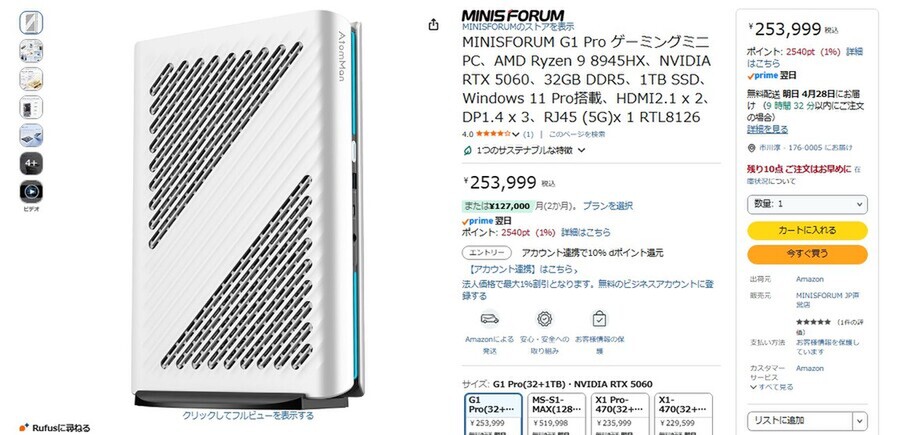Screen dimensions: 900x435
Task: Click the Buy Now orange button
Action: click(x=807, y=254)
